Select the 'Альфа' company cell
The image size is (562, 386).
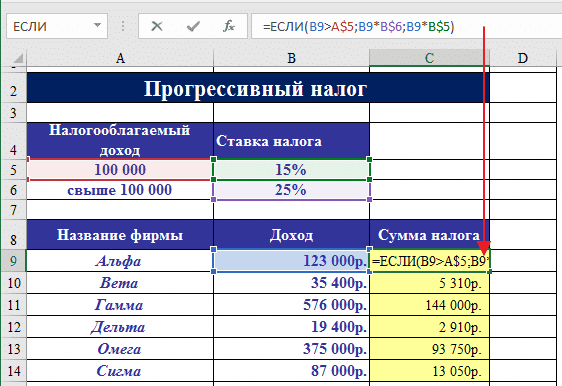coord(120,261)
